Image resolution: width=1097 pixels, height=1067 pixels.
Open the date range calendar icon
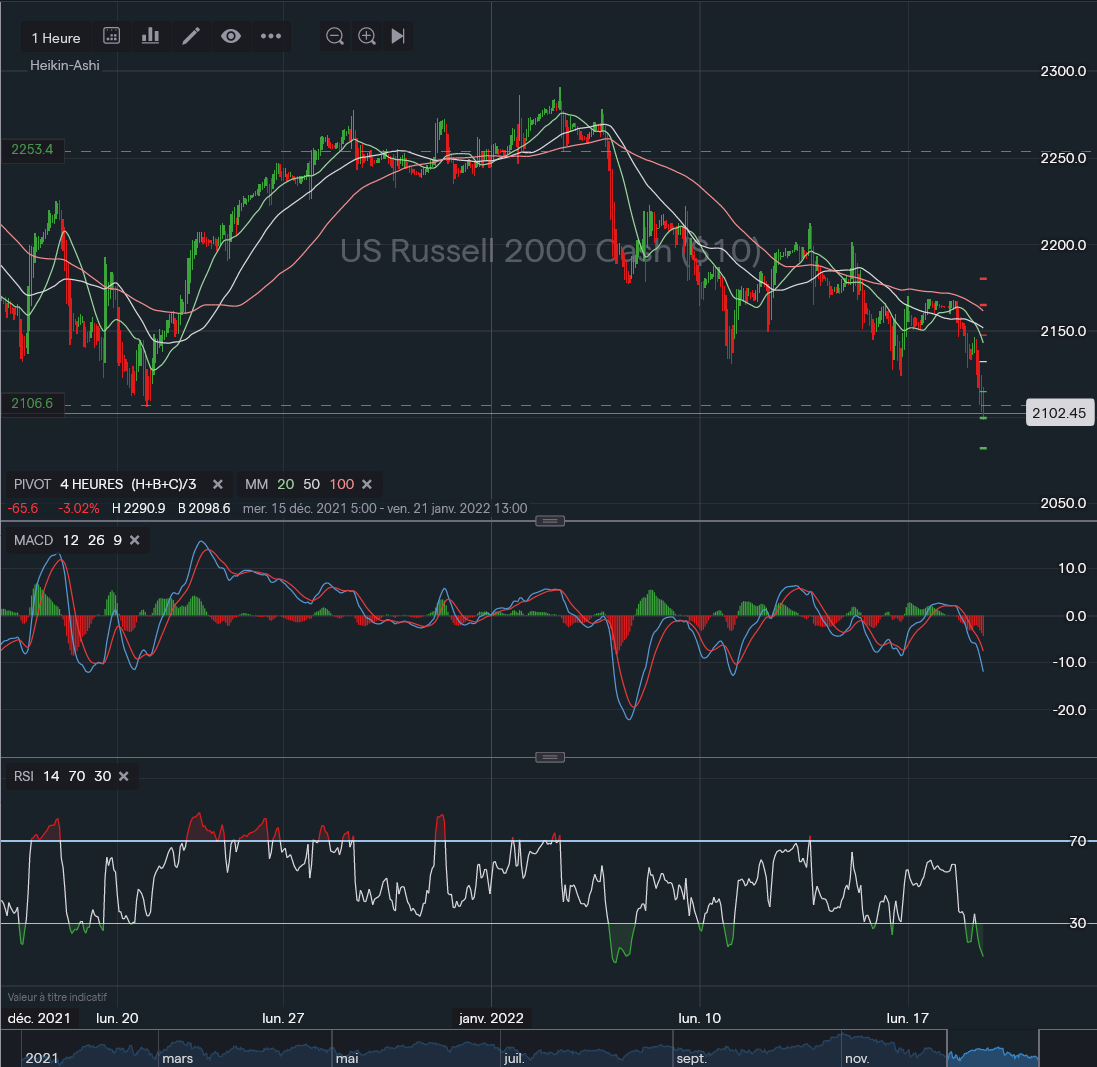[x=111, y=36]
